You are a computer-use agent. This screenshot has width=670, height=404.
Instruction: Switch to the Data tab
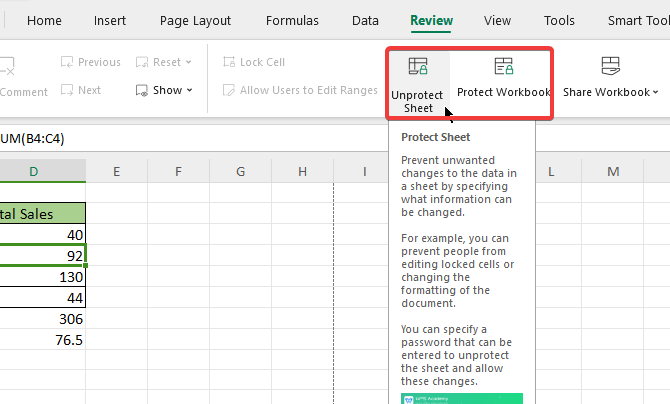coord(365,20)
